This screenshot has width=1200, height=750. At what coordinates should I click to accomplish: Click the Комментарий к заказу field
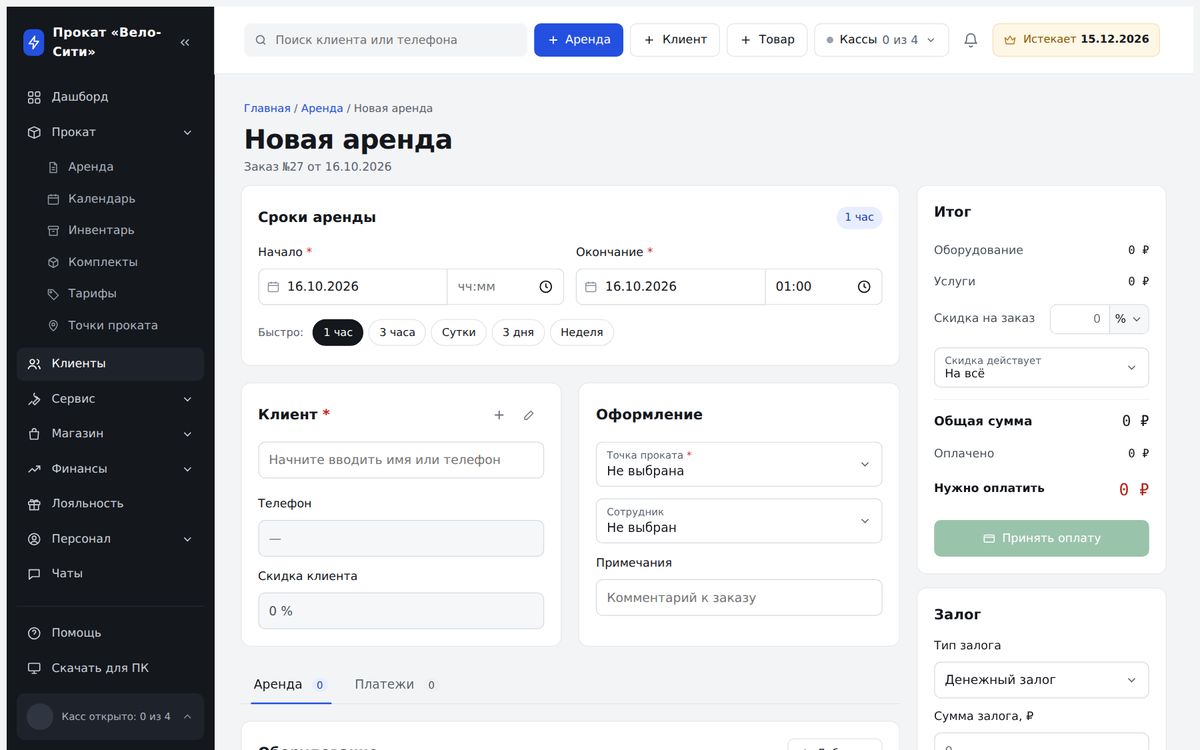point(739,598)
